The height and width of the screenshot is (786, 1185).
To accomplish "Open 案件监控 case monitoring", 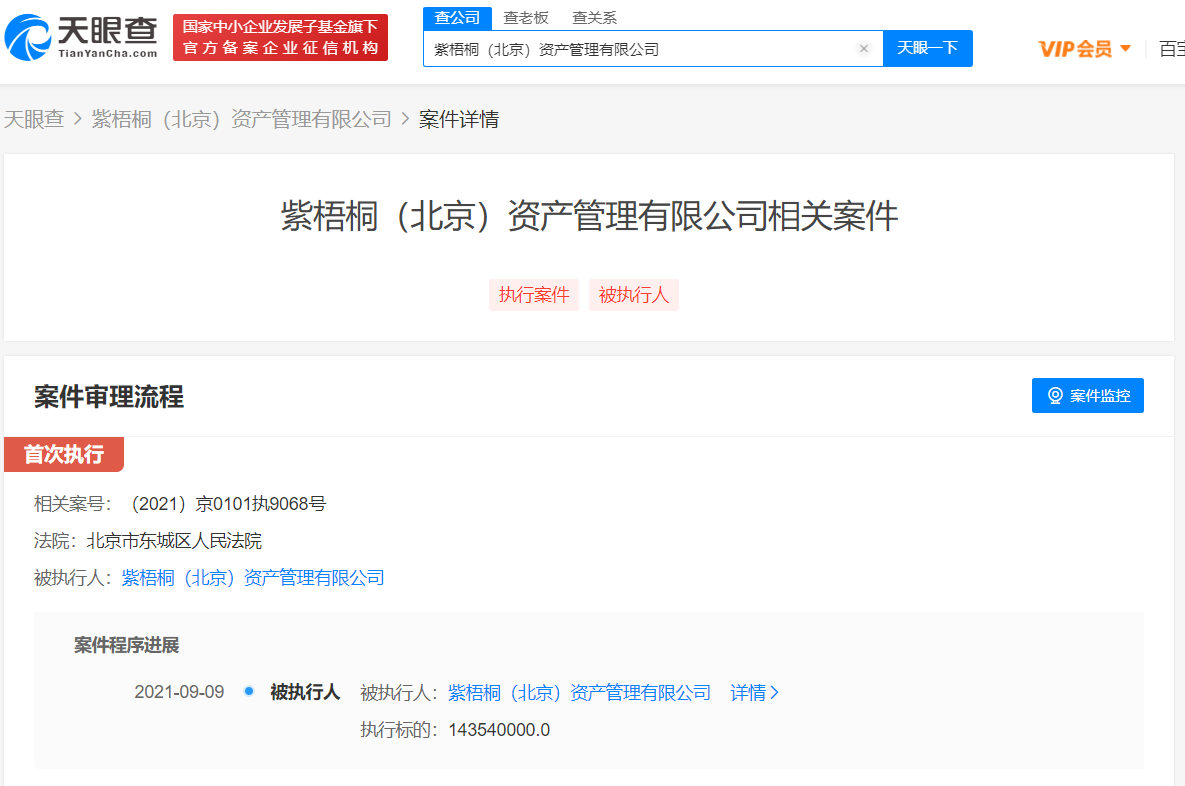I will [x=1087, y=396].
